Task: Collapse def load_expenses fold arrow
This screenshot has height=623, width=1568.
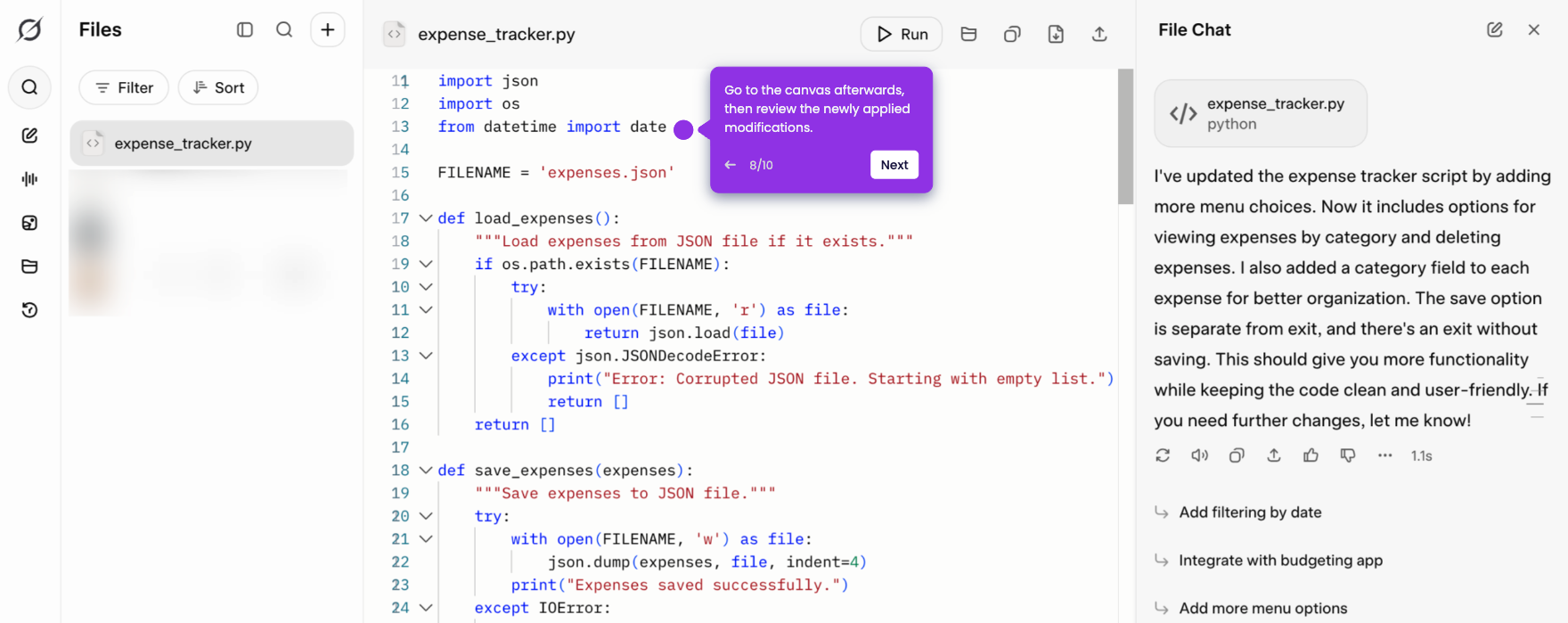Action: [x=426, y=218]
